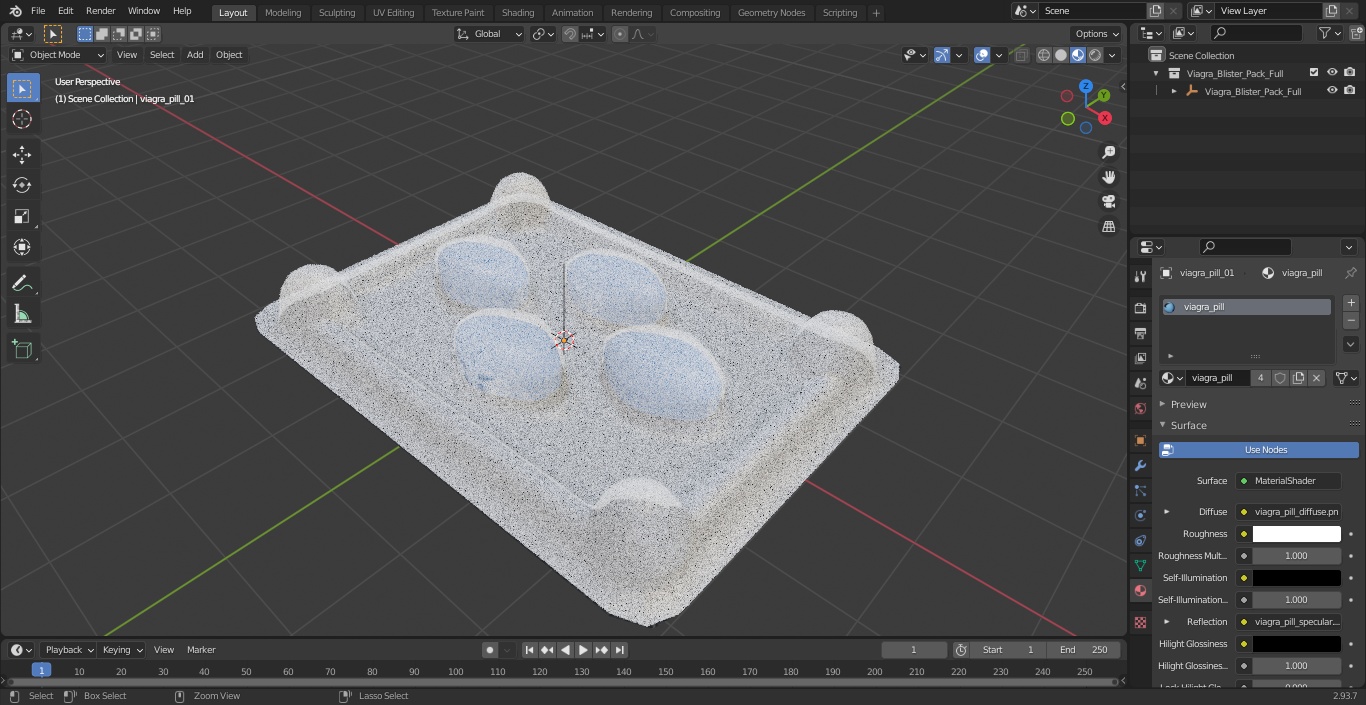Open the Object Mode dropdown
This screenshot has height=705, width=1366.
tap(57, 55)
